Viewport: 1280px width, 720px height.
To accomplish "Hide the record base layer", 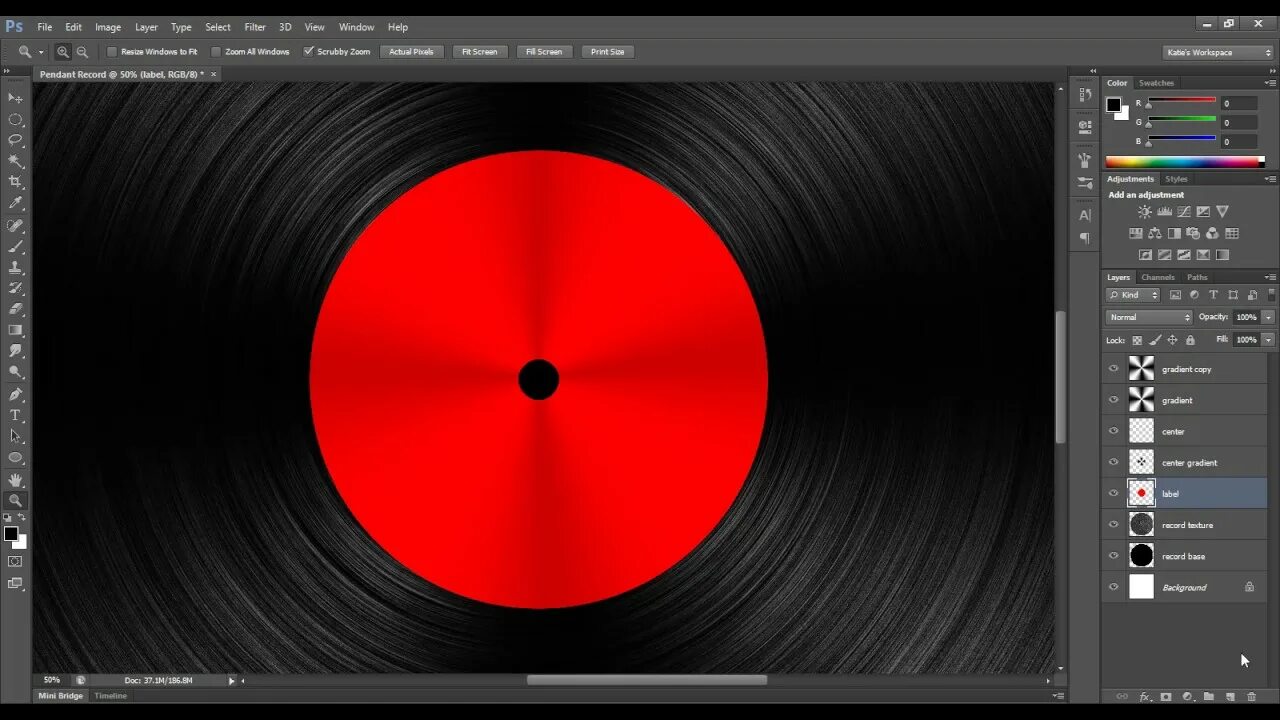I will tap(1113, 556).
